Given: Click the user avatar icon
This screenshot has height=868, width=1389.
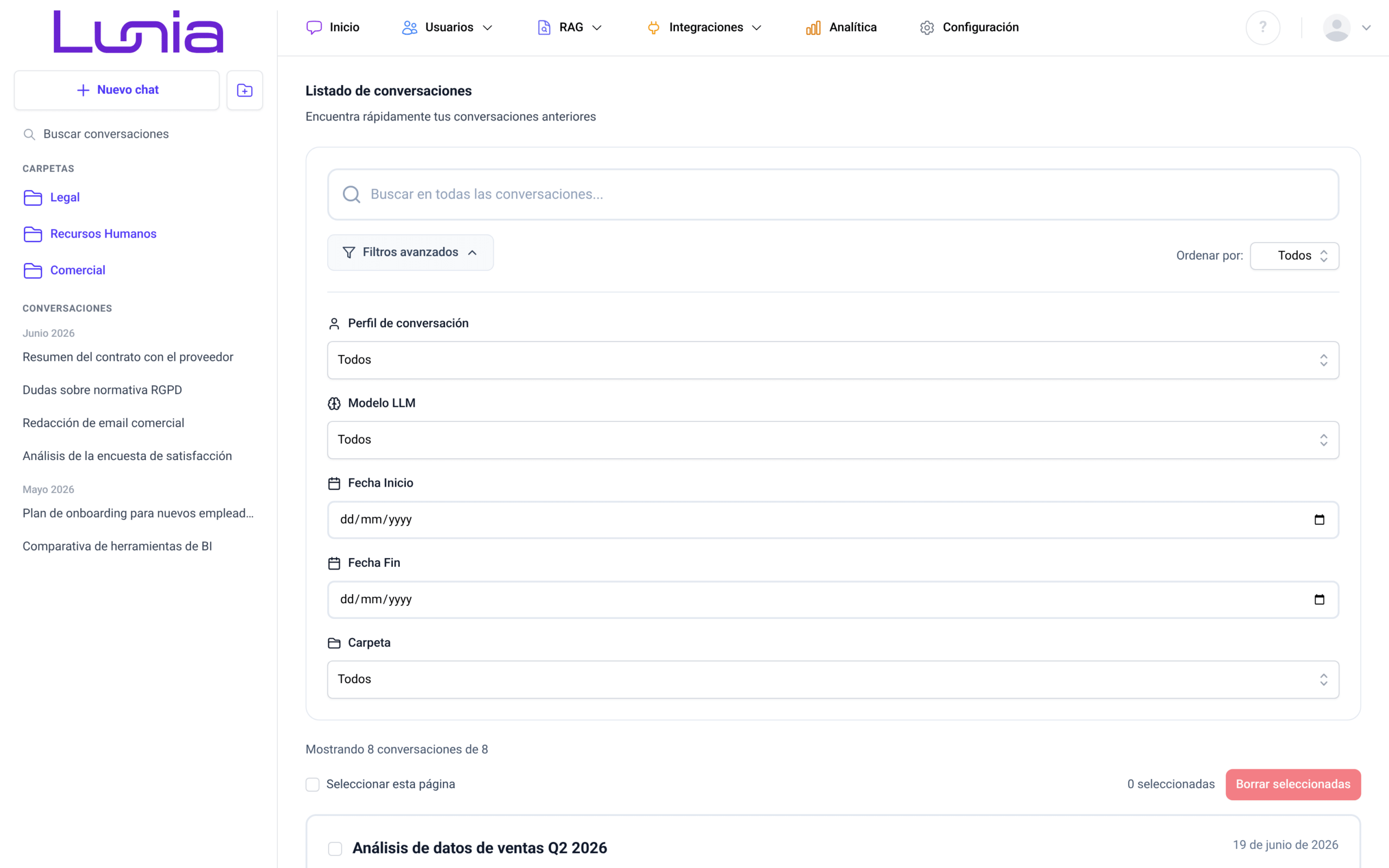Looking at the screenshot, I should pyautogui.click(x=1336, y=28).
